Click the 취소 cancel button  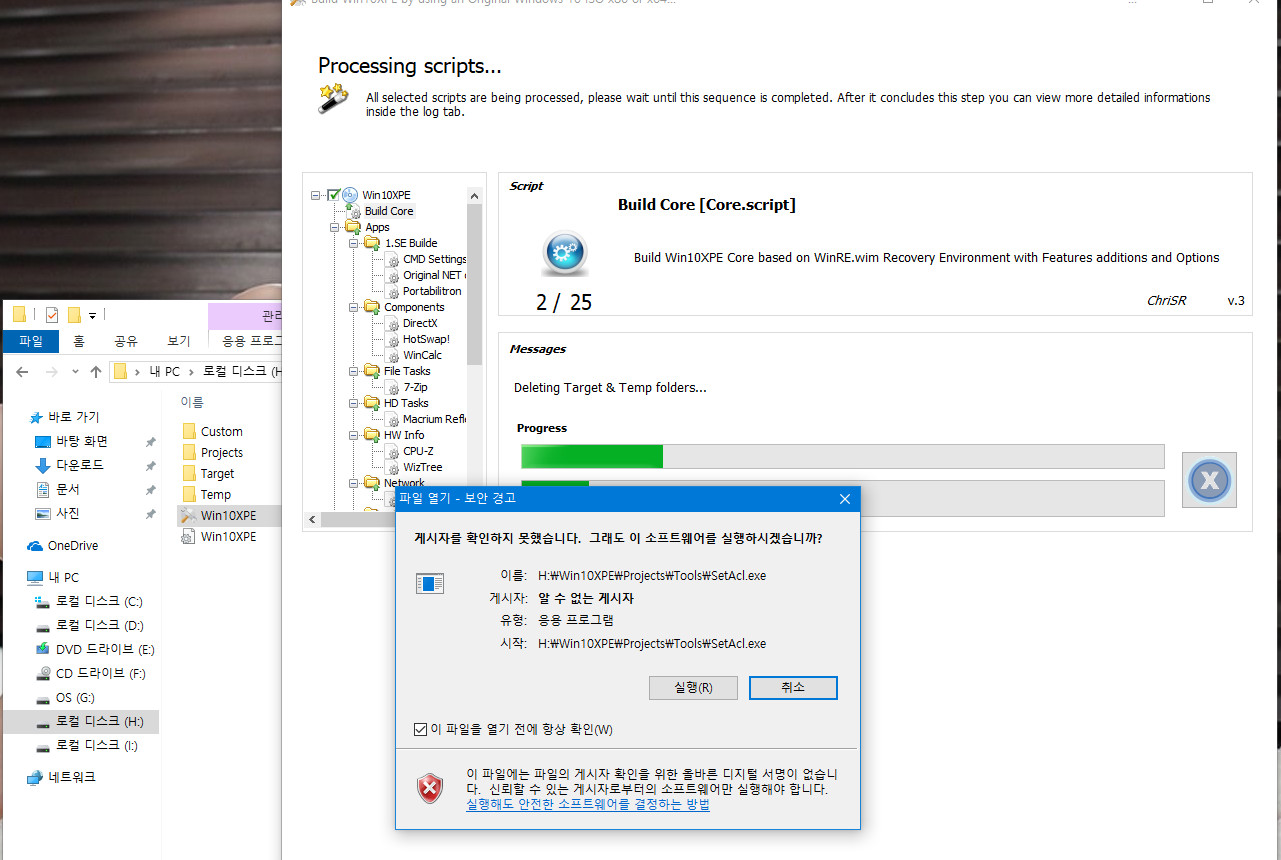click(793, 688)
